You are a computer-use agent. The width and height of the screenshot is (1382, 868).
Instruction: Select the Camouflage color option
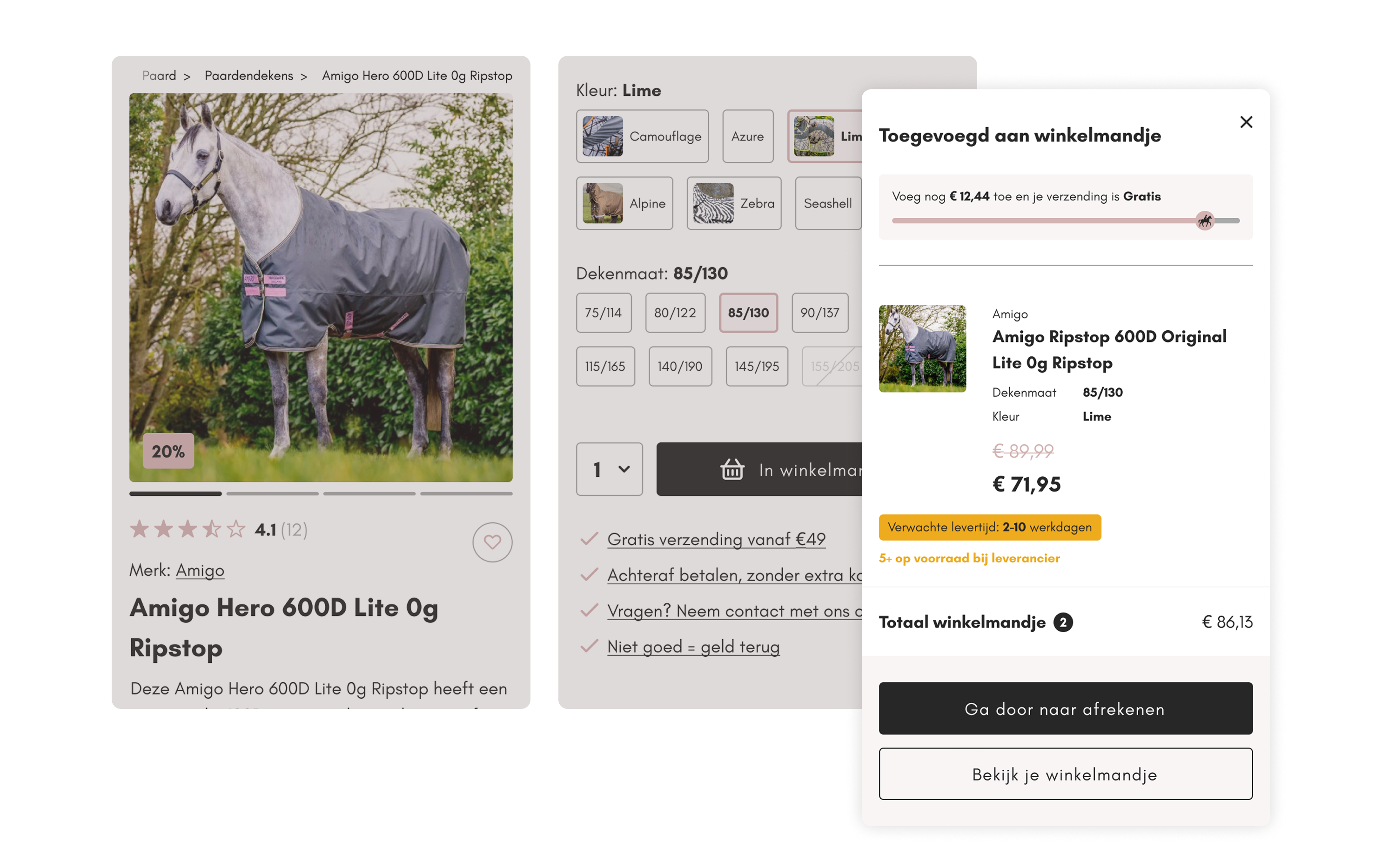coord(642,137)
